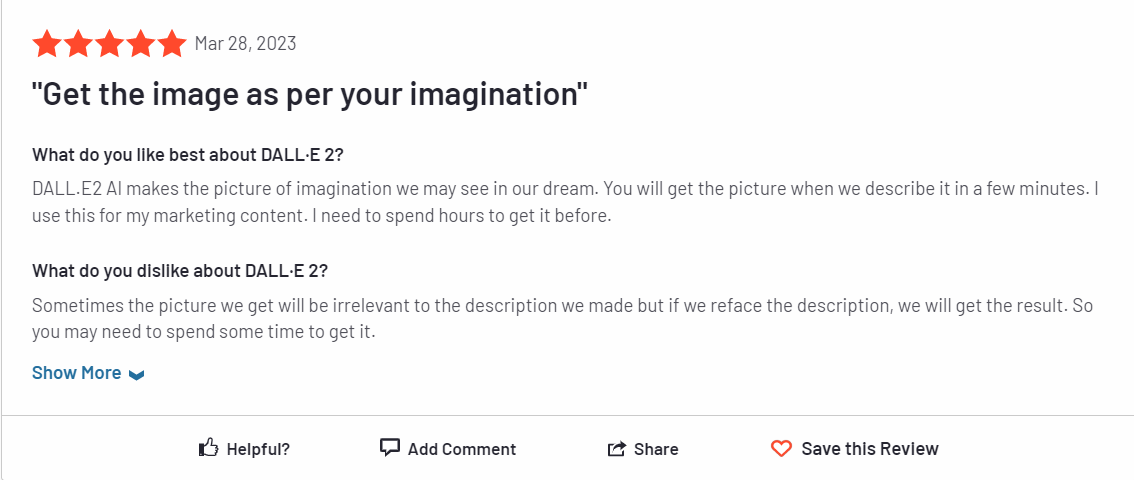Select Save this Review
Screen dimensions: 1134x480
pyautogui.click(x=870, y=449)
